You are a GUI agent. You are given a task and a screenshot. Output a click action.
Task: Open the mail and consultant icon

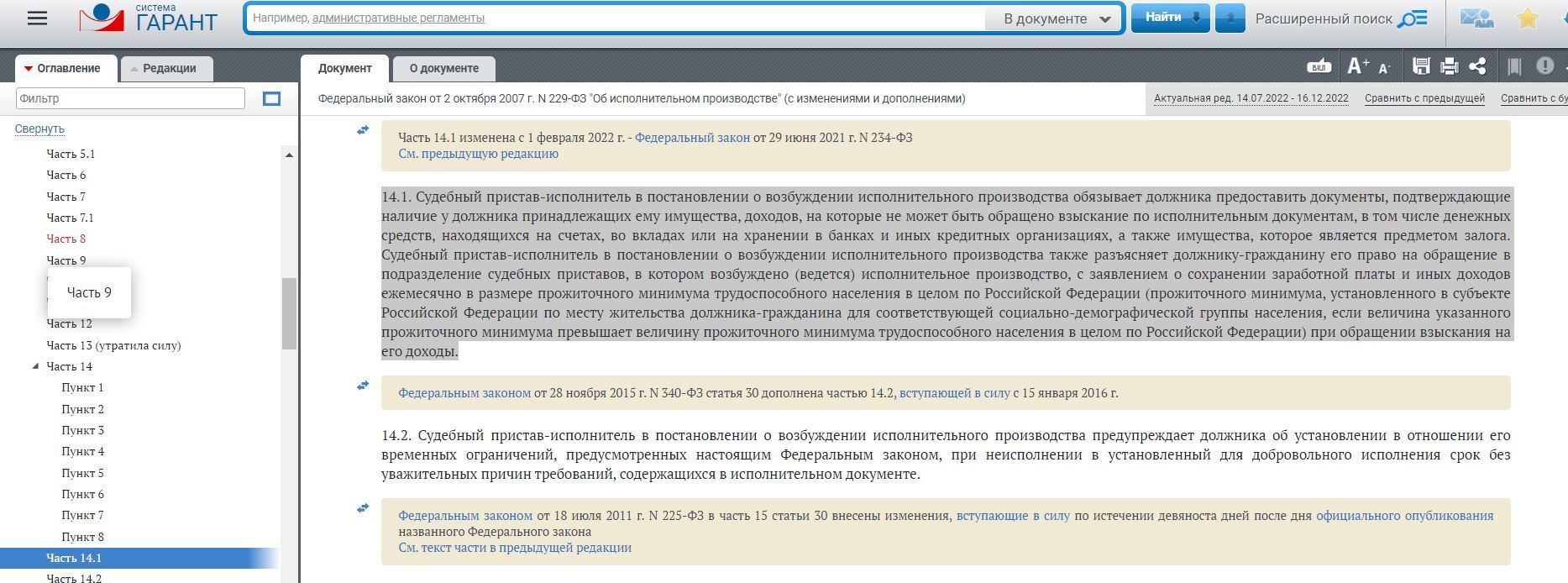pyautogui.click(x=1476, y=18)
